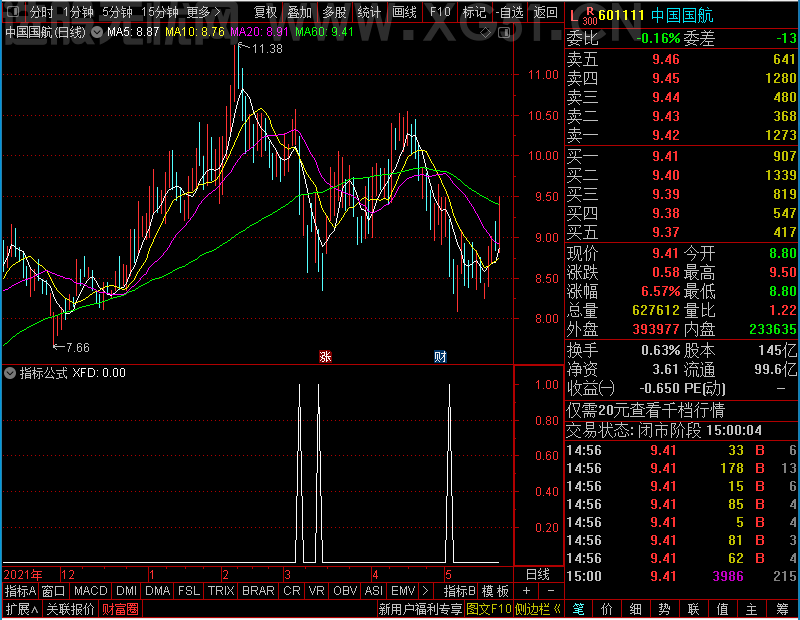This screenshot has height=620, width=800.
Task: Open the 多股 multi-stock view
Action: (x=335, y=12)
